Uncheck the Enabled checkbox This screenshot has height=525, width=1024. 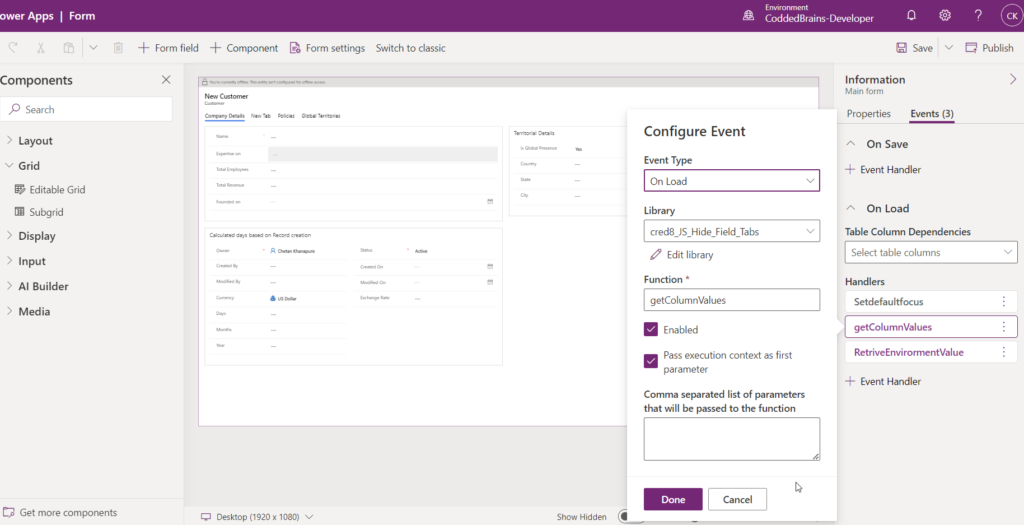pos(651,330)
